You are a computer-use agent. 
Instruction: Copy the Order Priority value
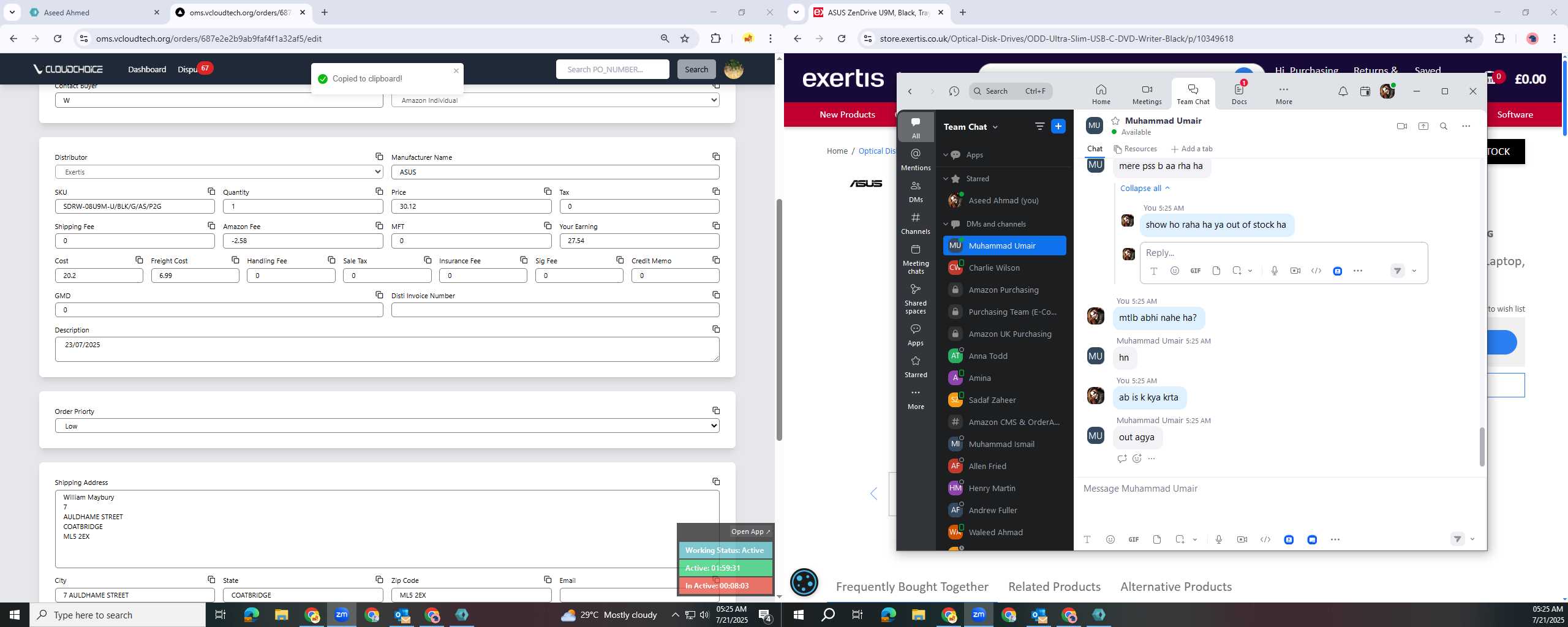(x=715, y=411)
